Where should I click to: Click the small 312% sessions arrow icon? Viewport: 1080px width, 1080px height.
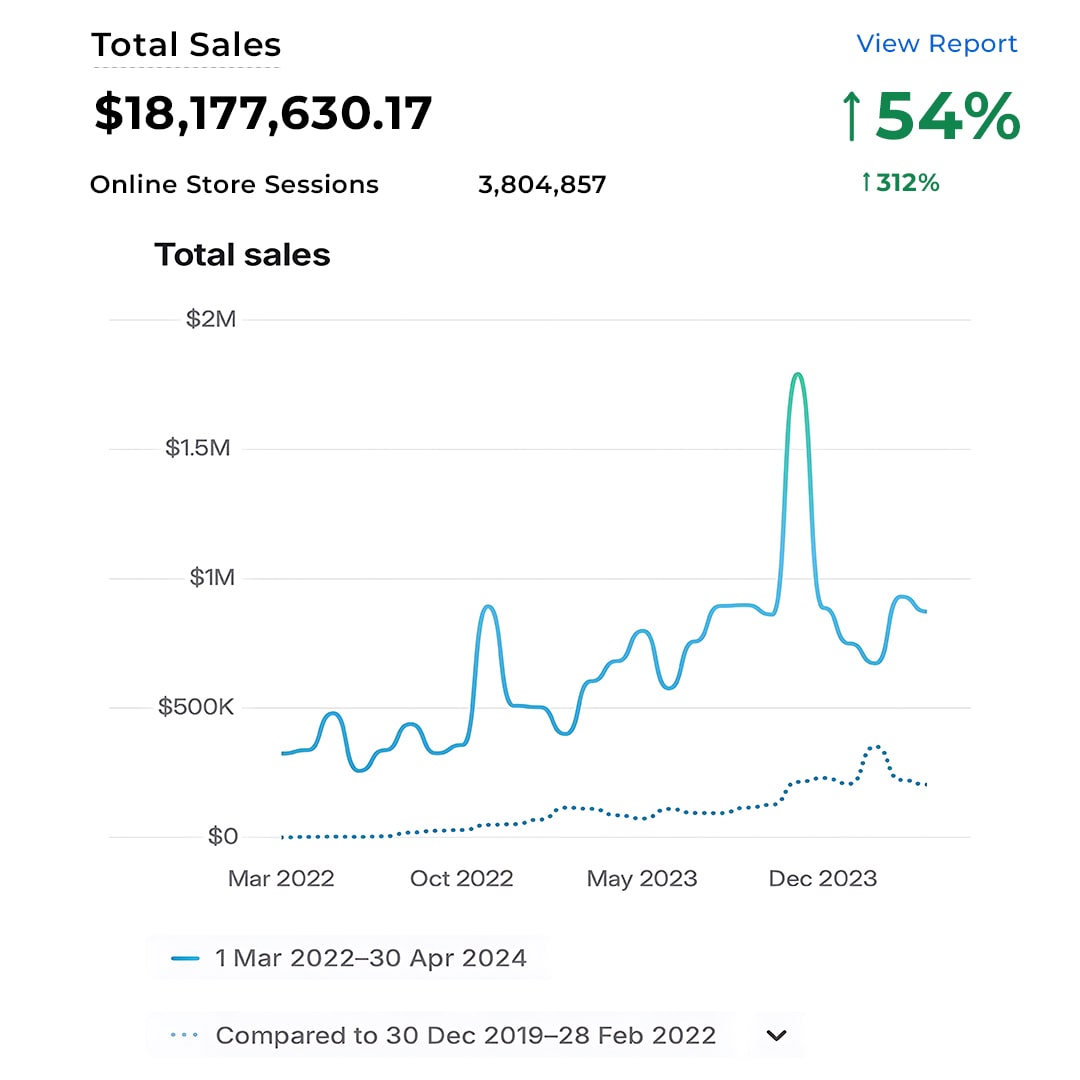866,183
